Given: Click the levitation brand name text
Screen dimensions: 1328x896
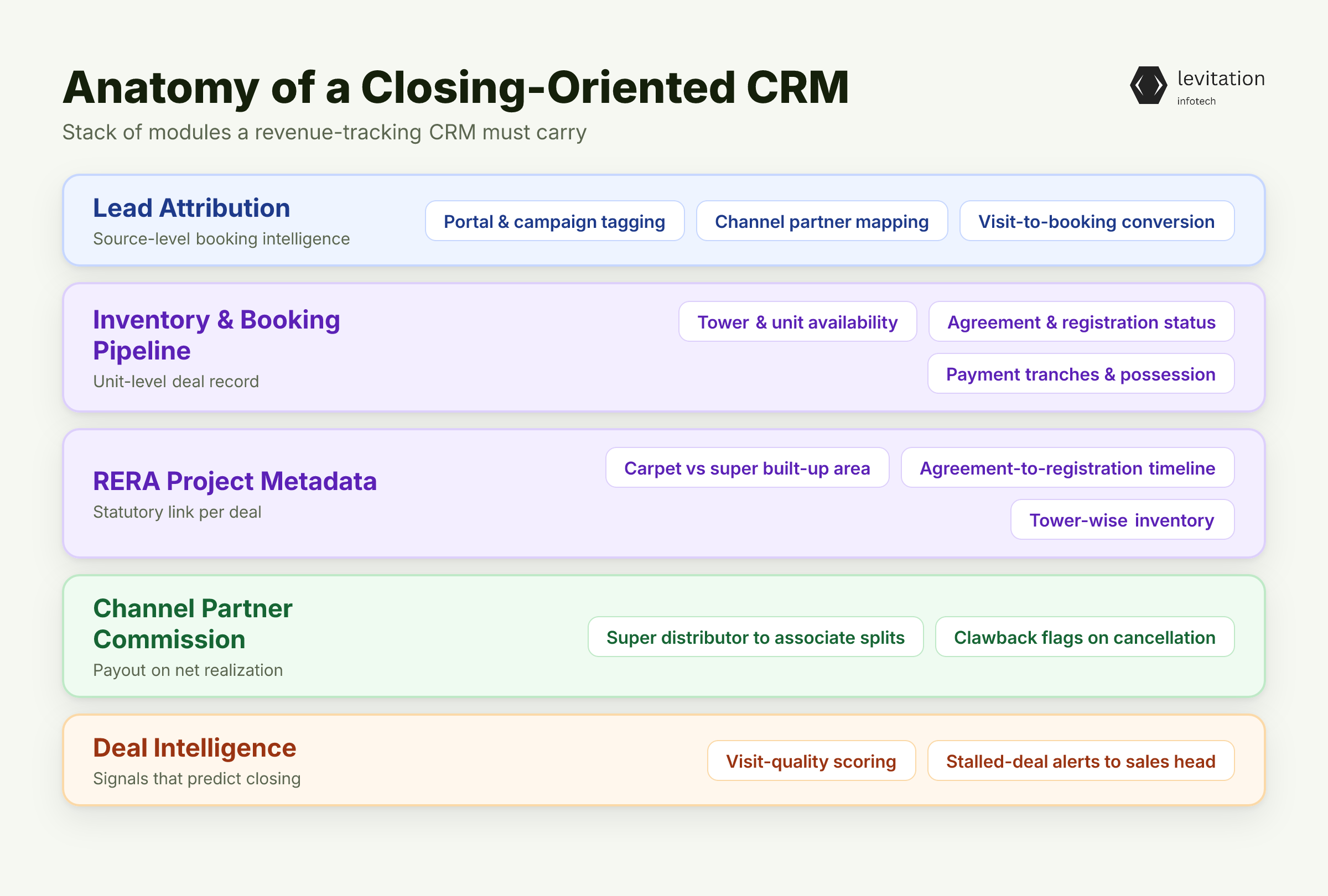Looking at the screenshot, I should [x=1221, y=78].
